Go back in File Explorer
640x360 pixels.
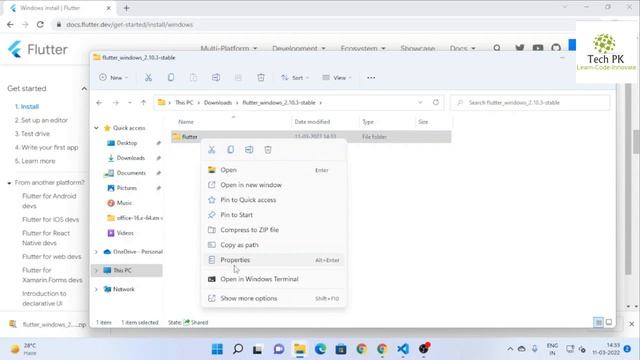pos(99,103)
